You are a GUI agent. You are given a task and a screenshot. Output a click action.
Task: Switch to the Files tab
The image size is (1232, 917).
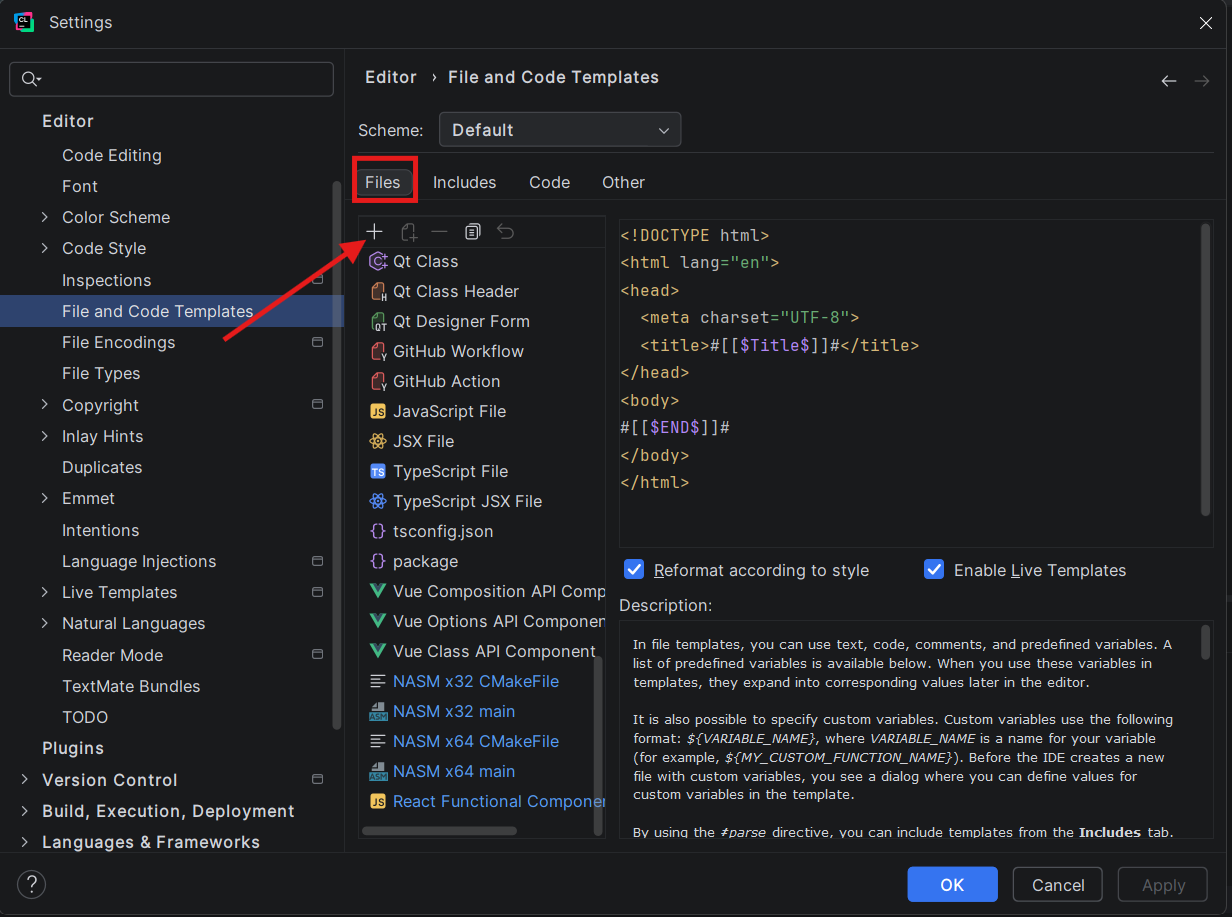pos(383,182)
